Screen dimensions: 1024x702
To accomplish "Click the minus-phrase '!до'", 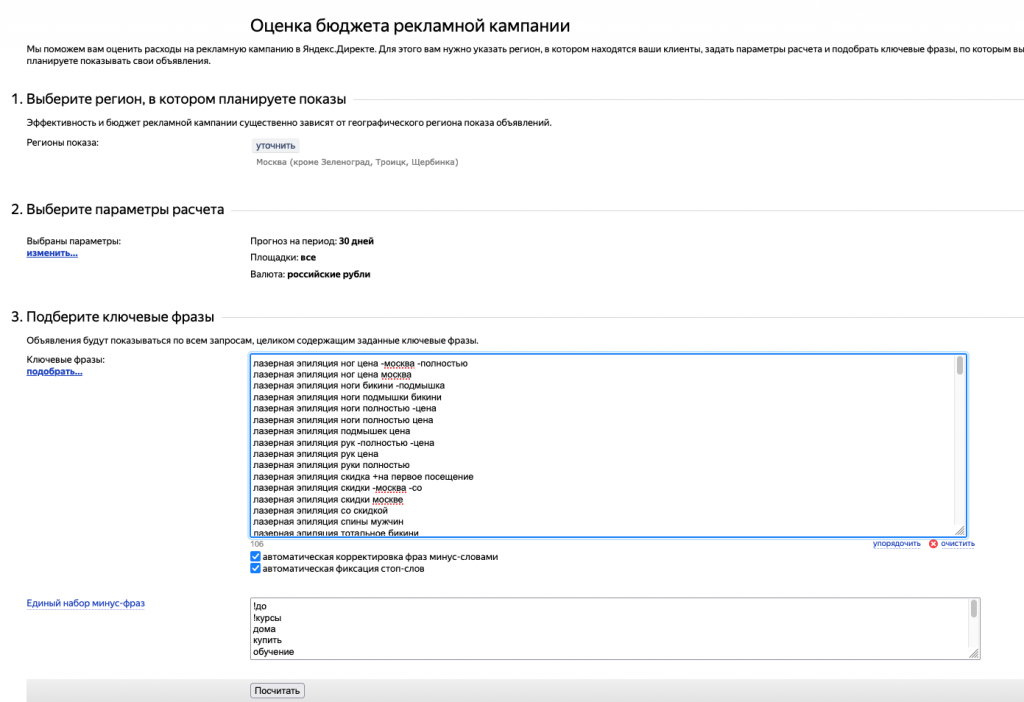I will coord(260,606).
